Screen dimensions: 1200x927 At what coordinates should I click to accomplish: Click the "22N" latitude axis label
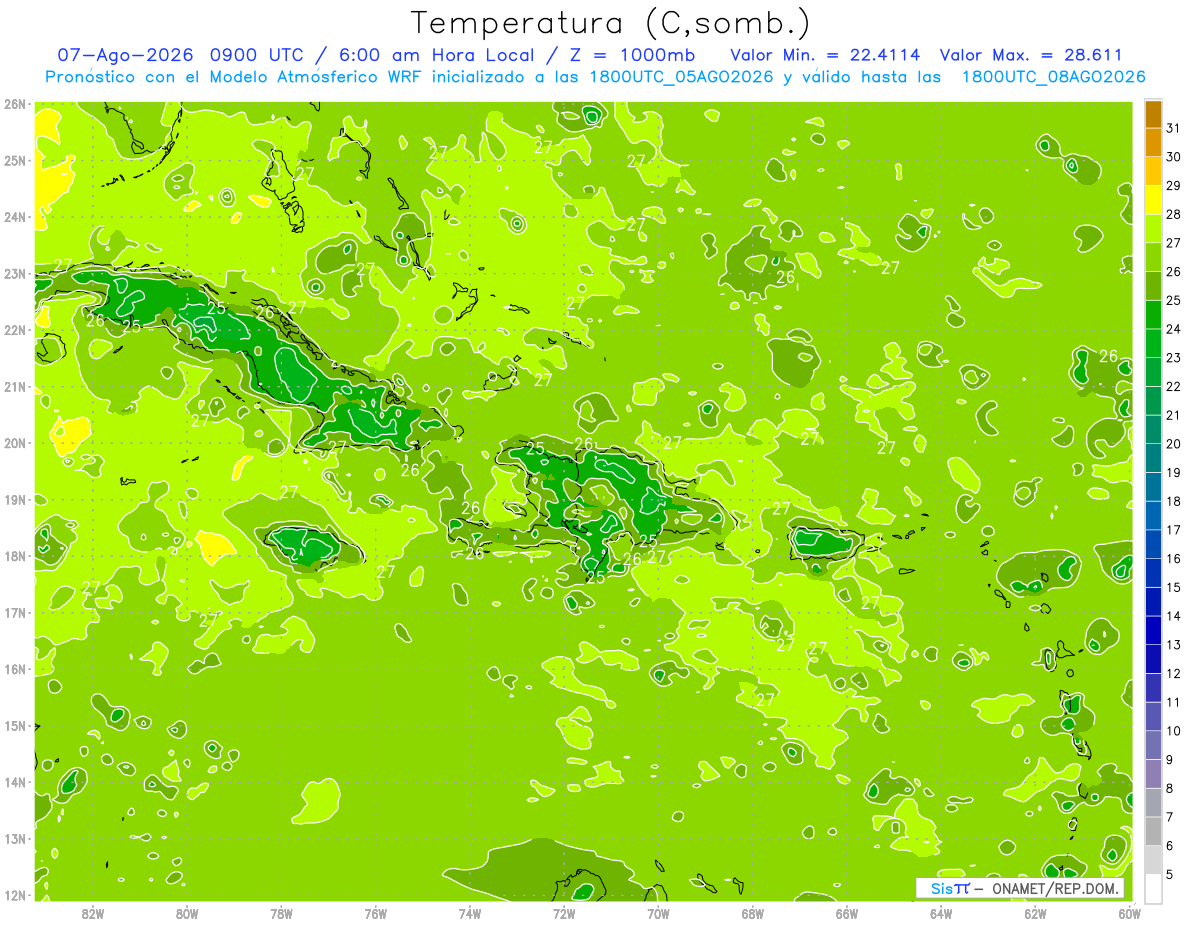click(14, 330)
